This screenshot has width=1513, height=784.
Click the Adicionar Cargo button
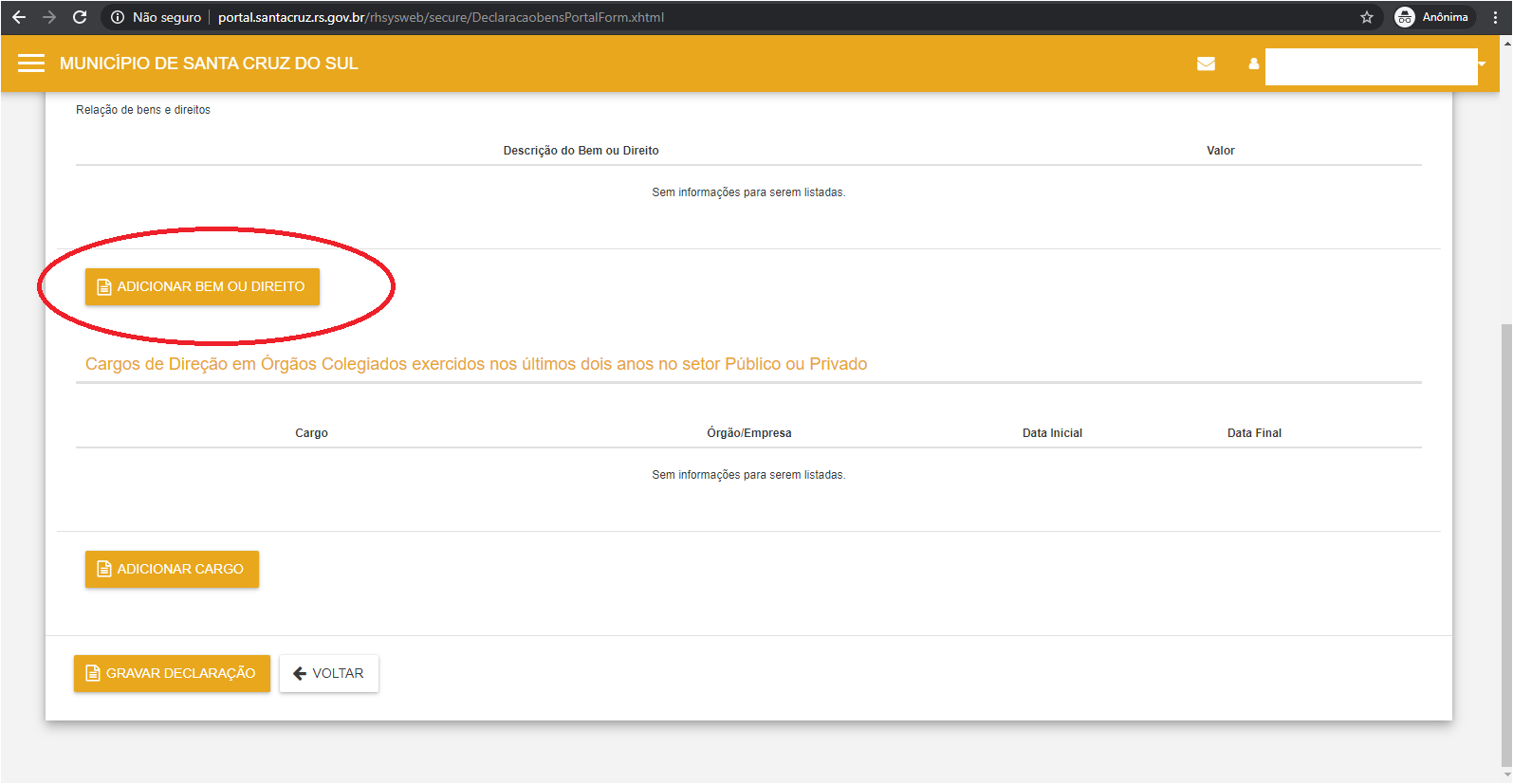coord(172,569)
